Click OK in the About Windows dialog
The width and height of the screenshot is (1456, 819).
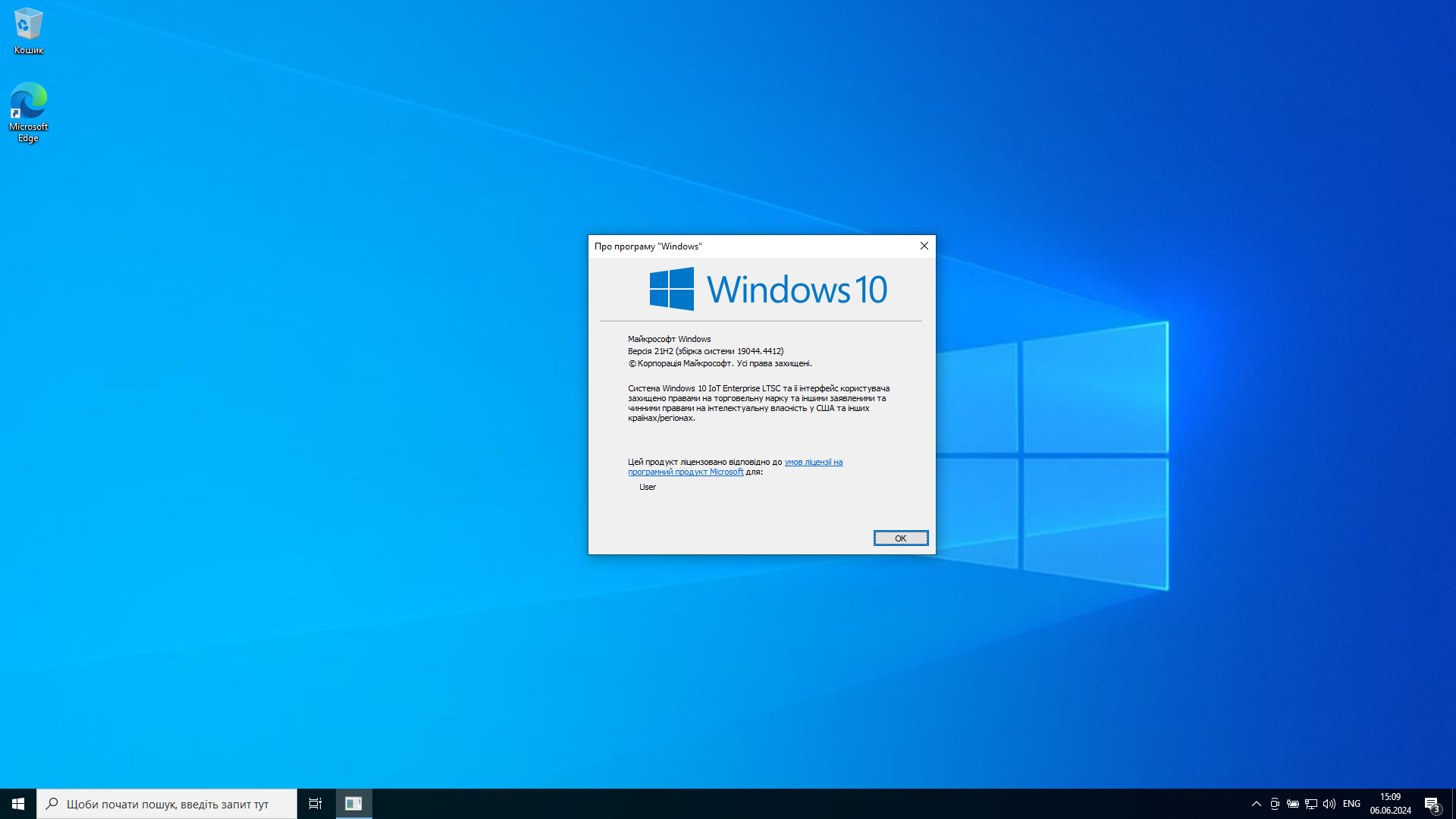point(900,538)
